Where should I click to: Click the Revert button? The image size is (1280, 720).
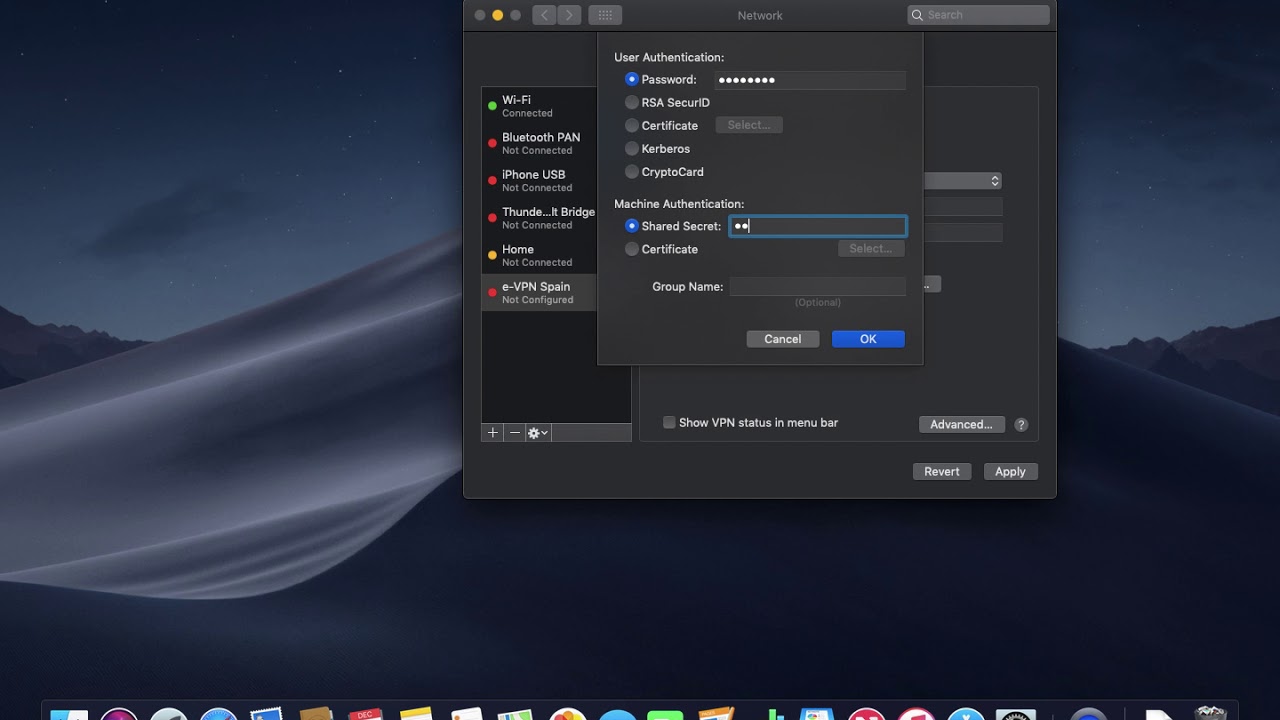pos(942,471)
